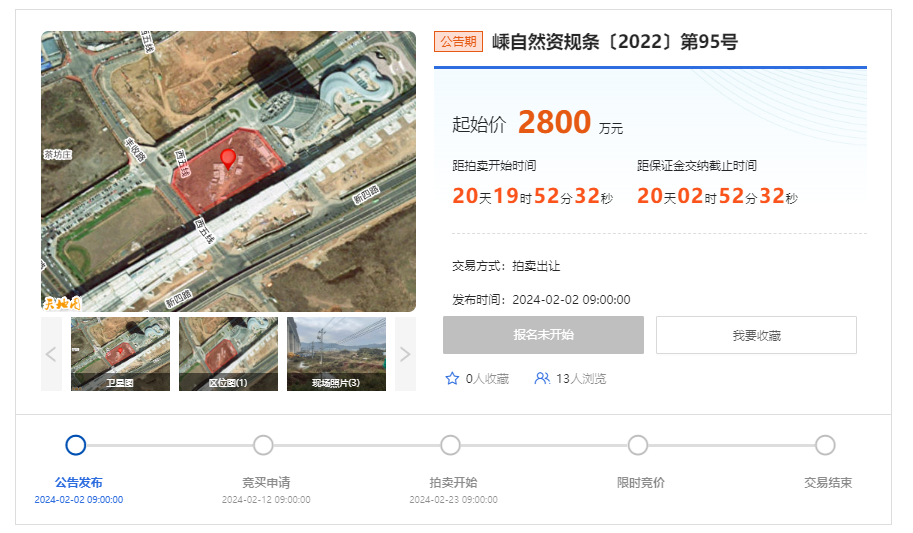Click the 公告发布 step label
The image size is (913, 533).
[79, 482]
